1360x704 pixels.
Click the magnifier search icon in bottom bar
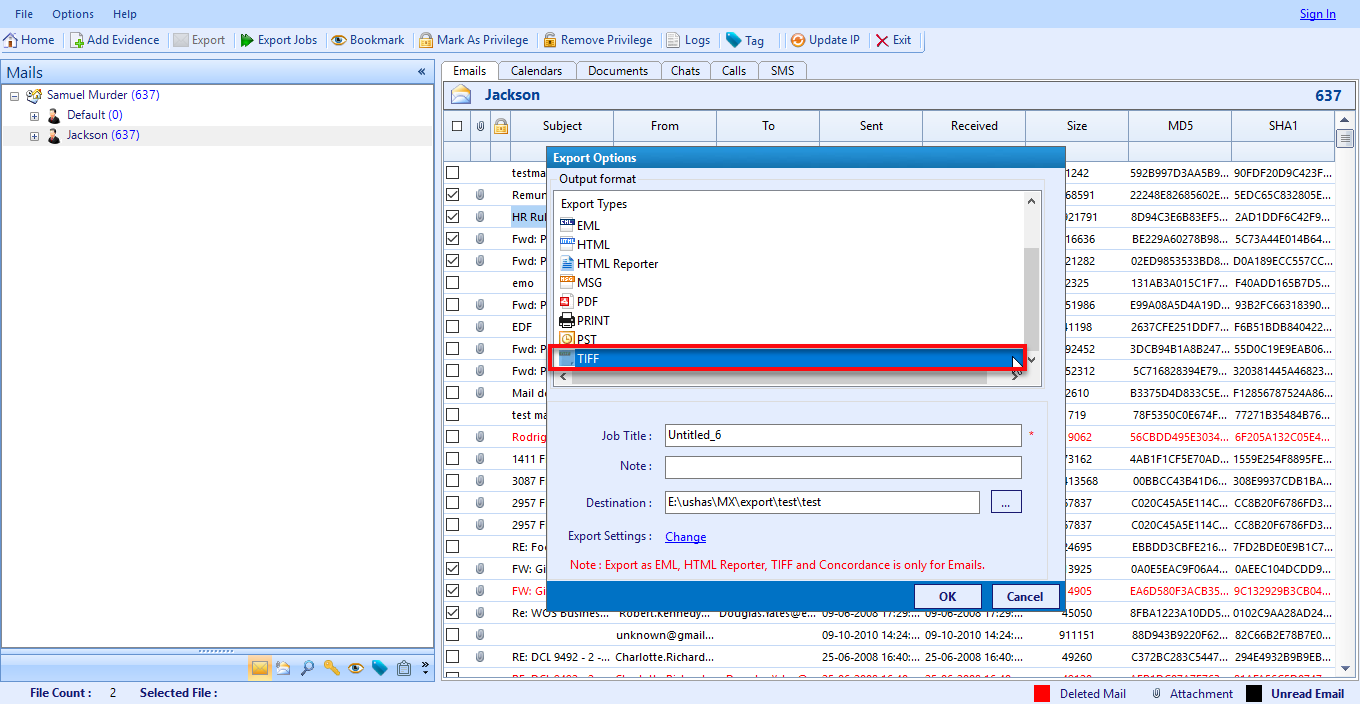pos(308,668)
